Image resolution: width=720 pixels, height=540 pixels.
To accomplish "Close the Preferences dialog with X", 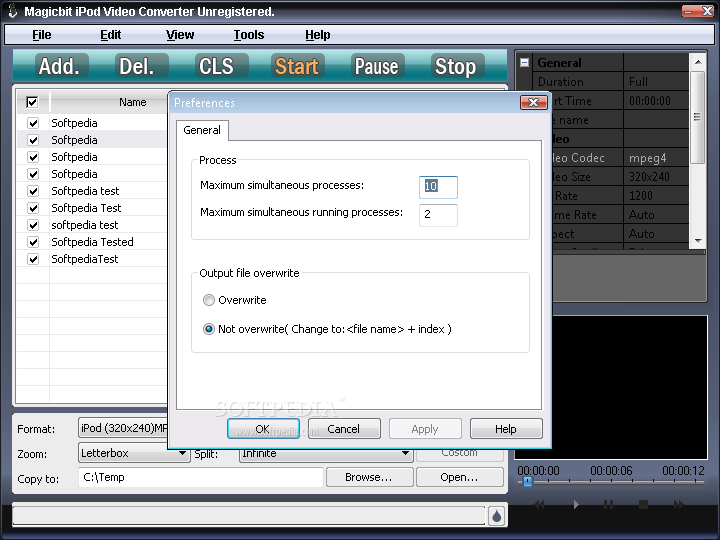I will click(534, 102).
